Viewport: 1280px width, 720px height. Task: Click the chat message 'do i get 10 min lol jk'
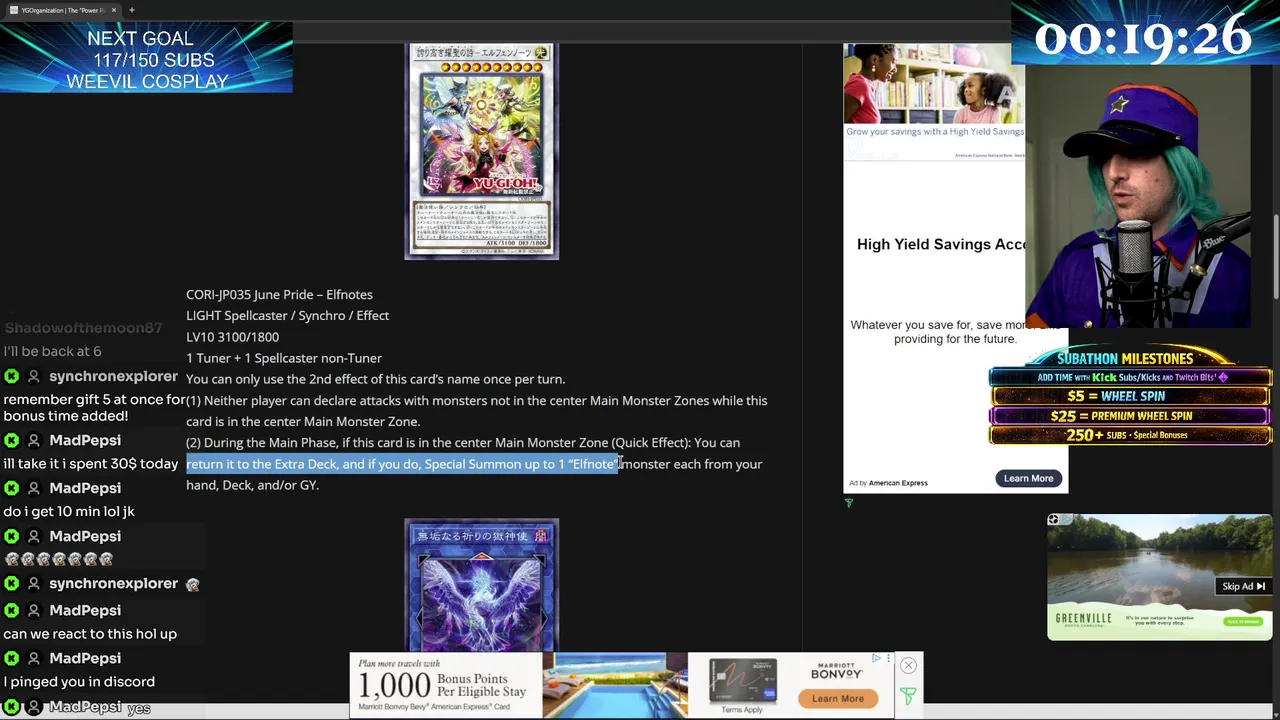(69, 511)
